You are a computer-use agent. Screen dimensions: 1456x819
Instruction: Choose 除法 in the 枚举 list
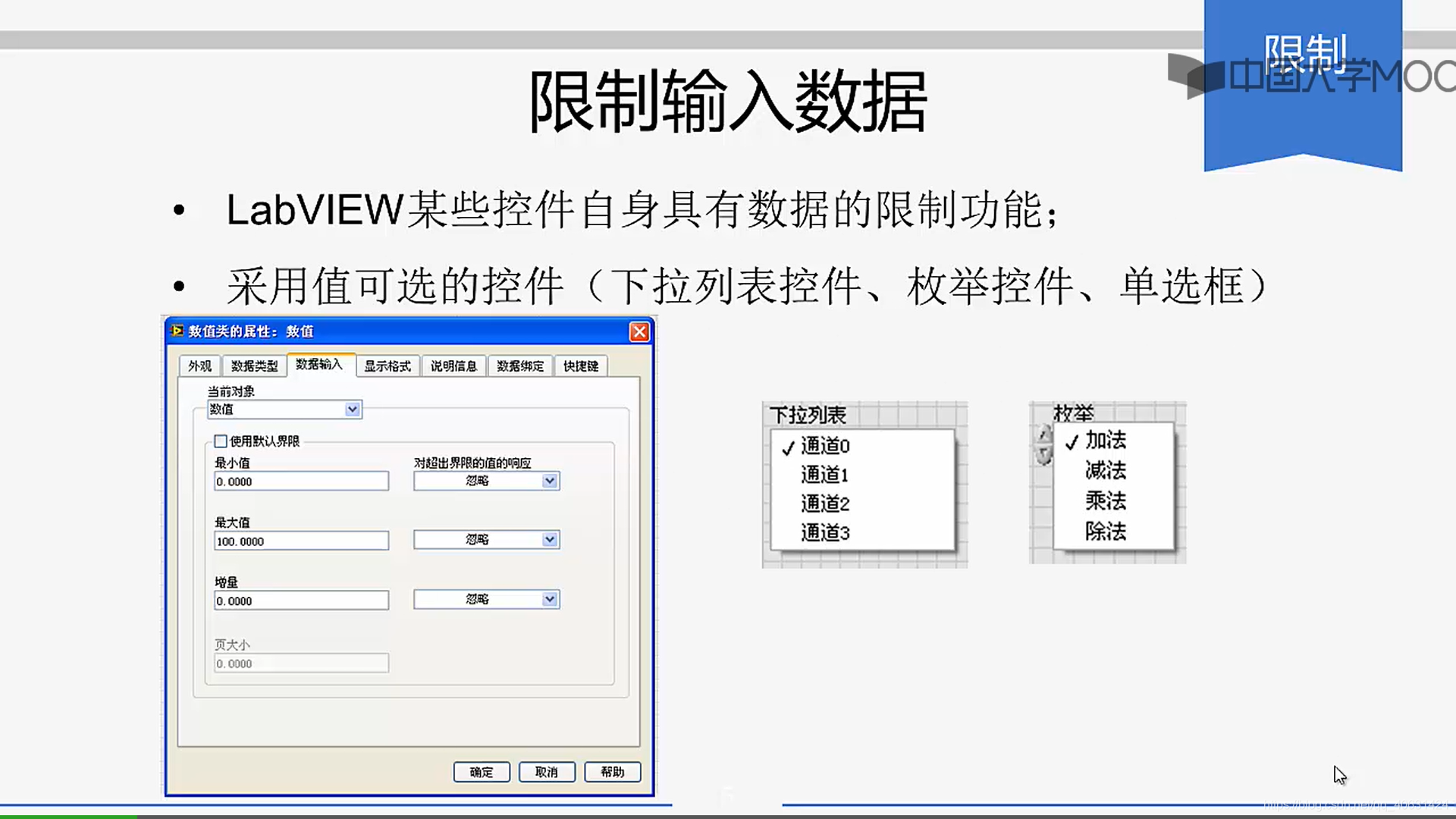(1113, 531)
